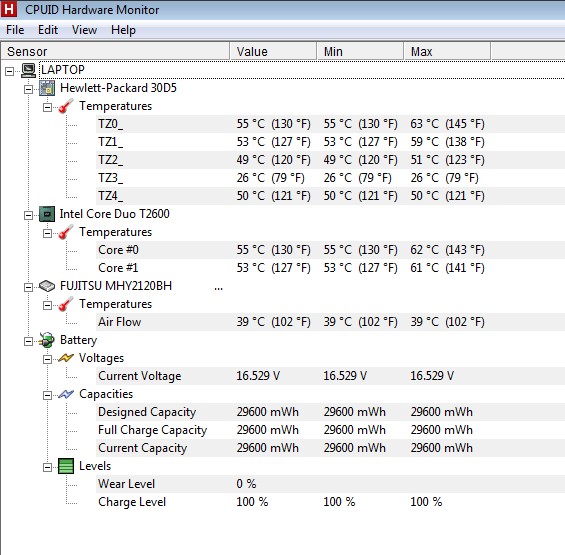The width and height of the screenshot is (565, 555).
Task: Click the CPUID Hardware Monitor title bar
Action: coord(282,9)
